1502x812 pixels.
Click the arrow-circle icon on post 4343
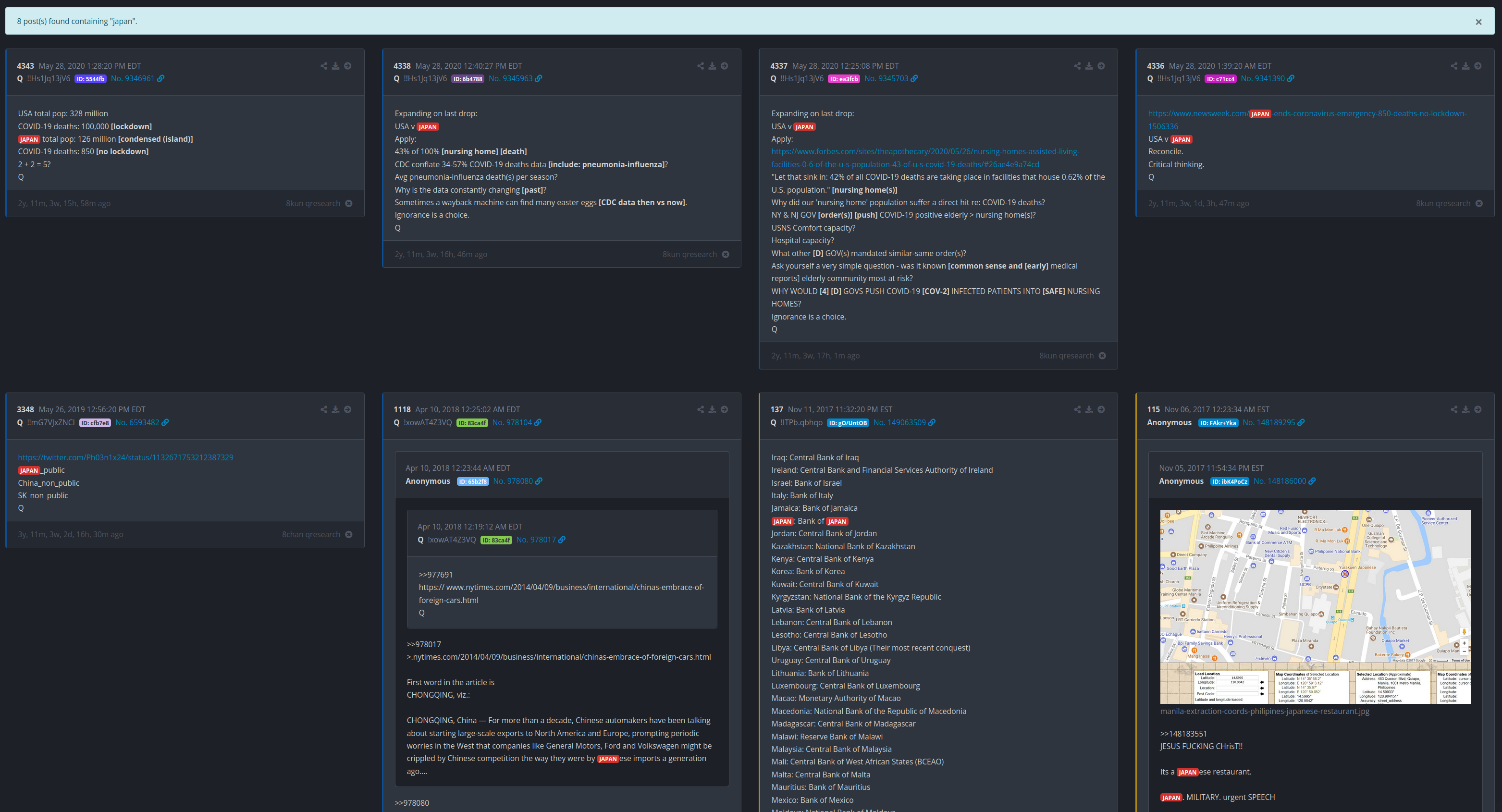347,66
